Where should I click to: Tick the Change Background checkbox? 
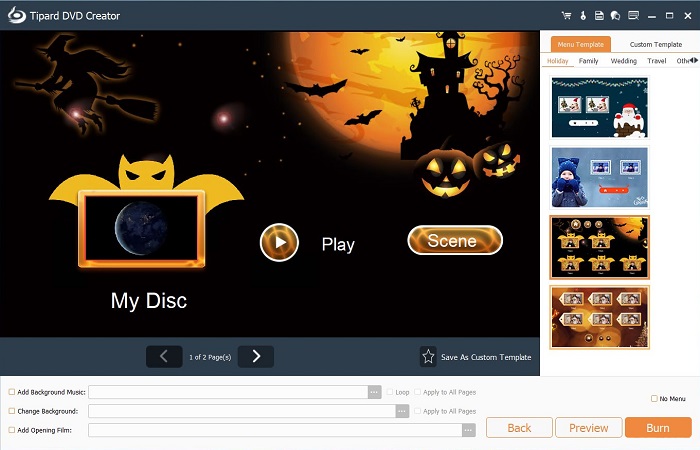coord(12,411)
